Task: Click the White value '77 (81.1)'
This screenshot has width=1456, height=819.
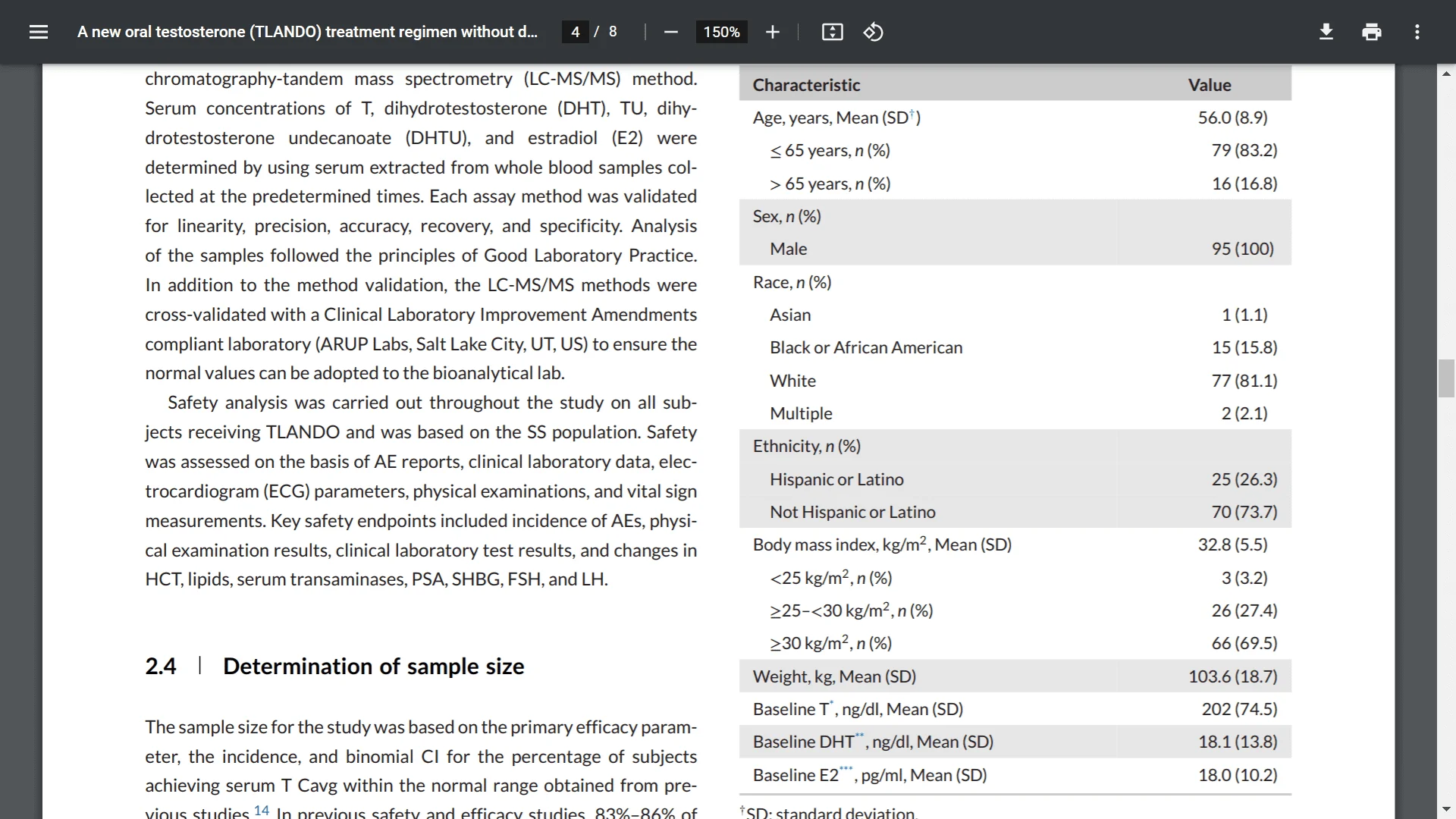Action: (x=1244, y=381)
